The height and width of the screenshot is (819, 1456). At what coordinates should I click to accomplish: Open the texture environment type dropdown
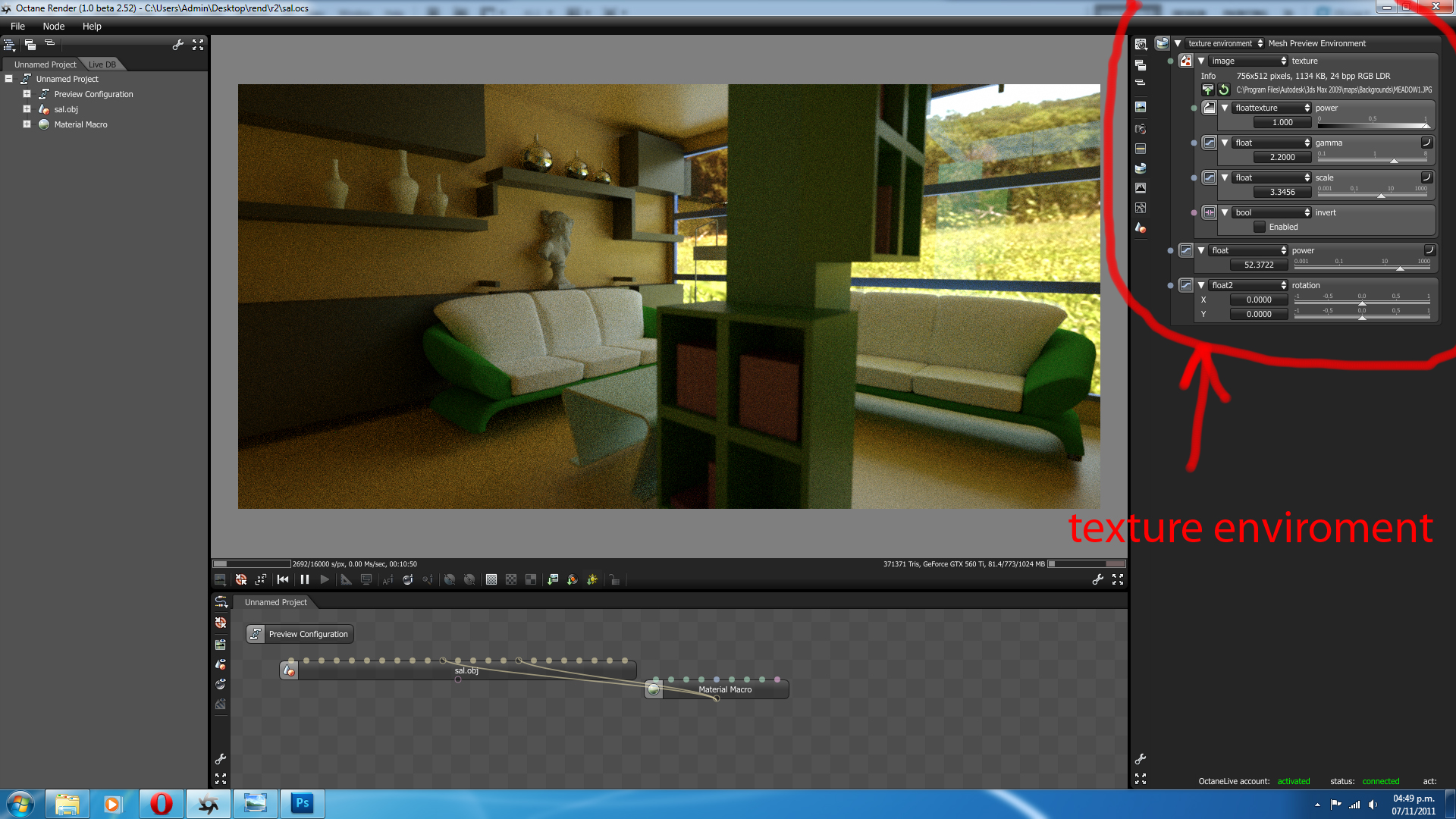click(x=1225, y=44)
